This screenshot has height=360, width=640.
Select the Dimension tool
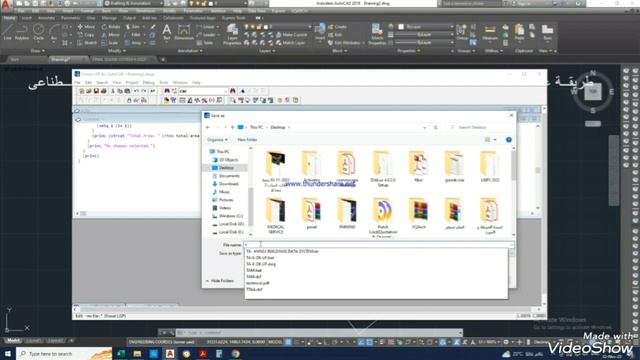coord(184,32)
